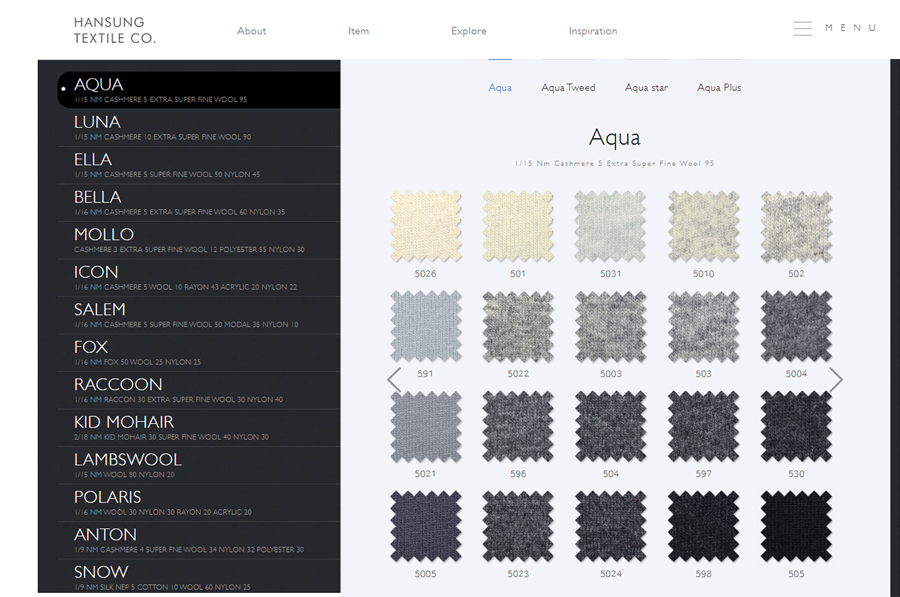The width and height of the screenshot is (900, 597).
Task: Open the hamburger MENU icon
Action: (x=802, y=29)
